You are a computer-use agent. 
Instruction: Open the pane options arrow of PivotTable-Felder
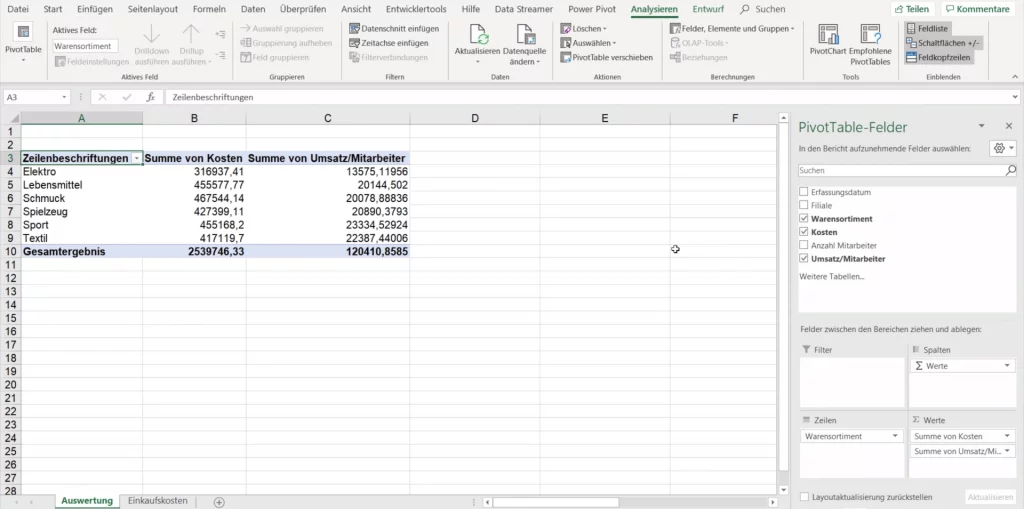[981, 126]
